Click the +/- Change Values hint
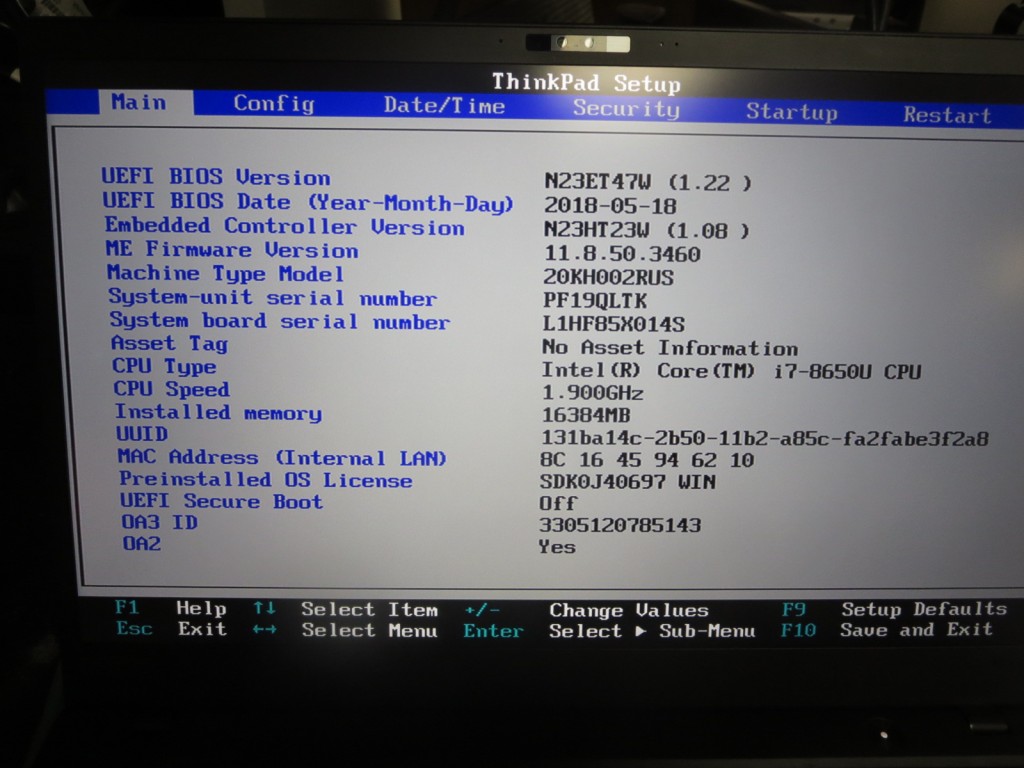Image resolution: width=1024 pixels, height=768 pixels. 586,610
